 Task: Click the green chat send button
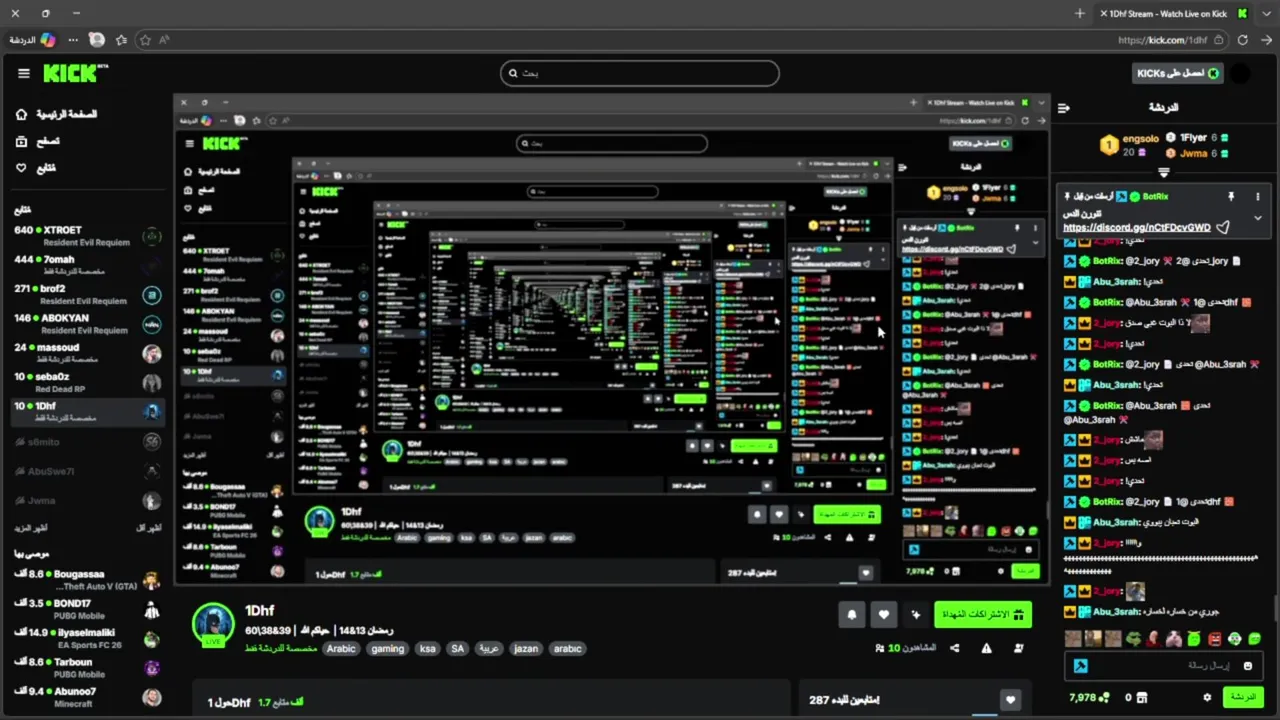1242,697
